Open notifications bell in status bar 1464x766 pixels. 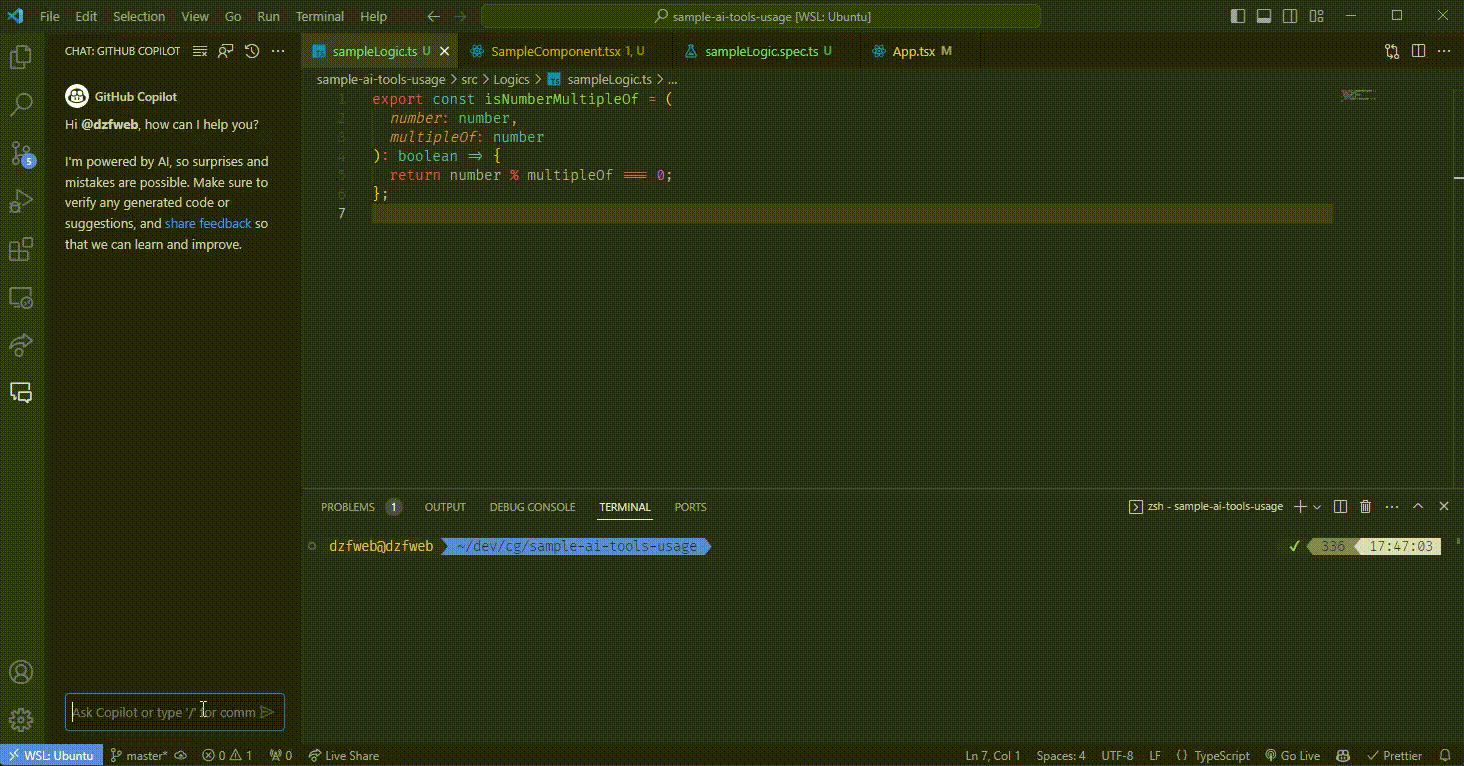pos(1445,756)
